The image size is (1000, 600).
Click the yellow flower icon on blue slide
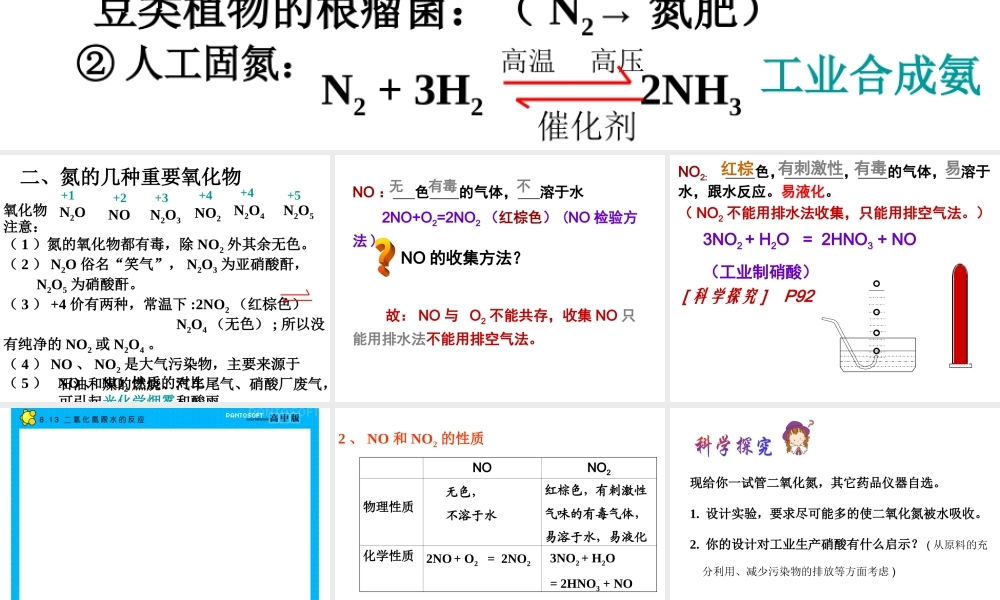point(28,418)
